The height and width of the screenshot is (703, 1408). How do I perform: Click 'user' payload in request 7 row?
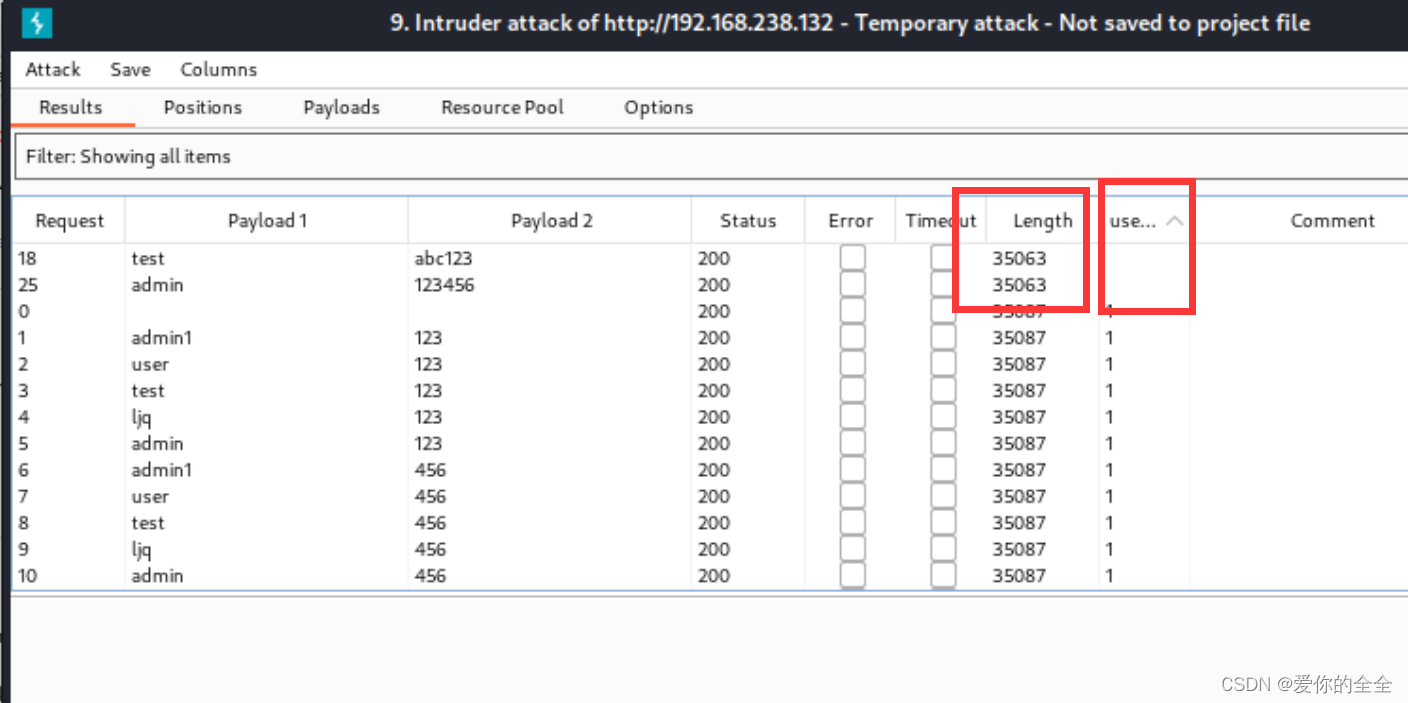[x=150, y=497]
